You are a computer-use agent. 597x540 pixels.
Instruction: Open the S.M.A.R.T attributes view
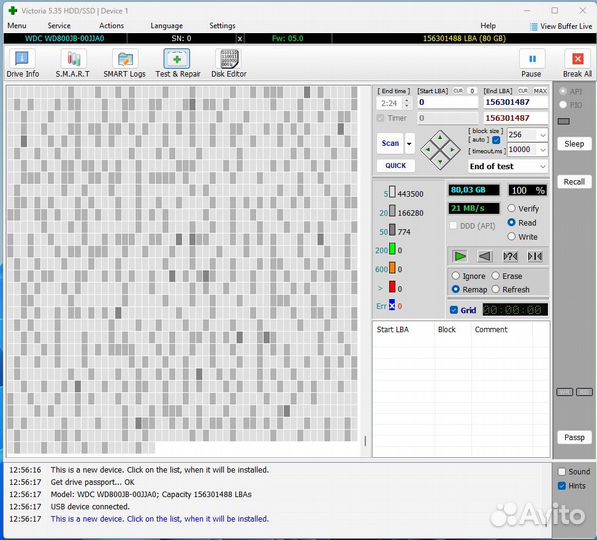pyautogui.click(x=73, y=64)
